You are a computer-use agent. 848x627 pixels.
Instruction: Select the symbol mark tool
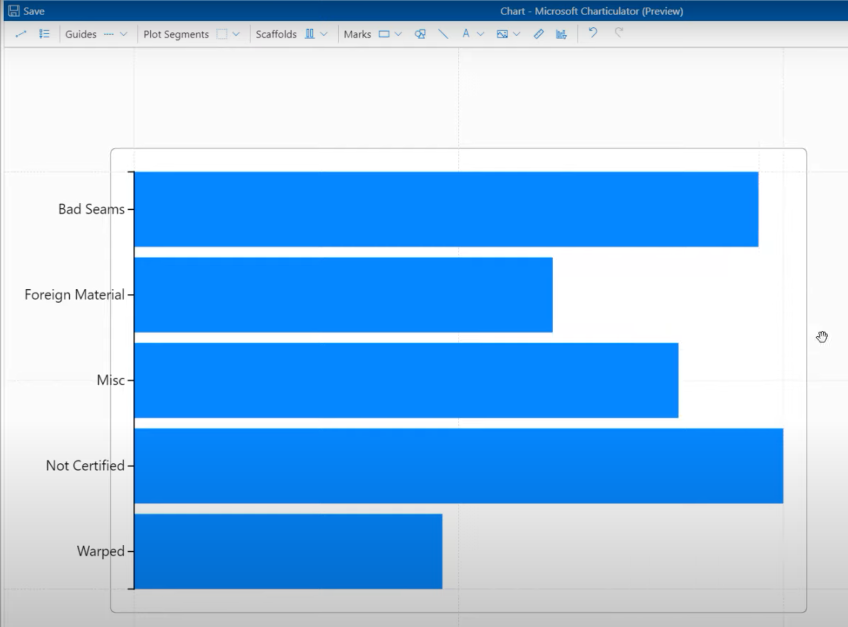pos(420,34)
